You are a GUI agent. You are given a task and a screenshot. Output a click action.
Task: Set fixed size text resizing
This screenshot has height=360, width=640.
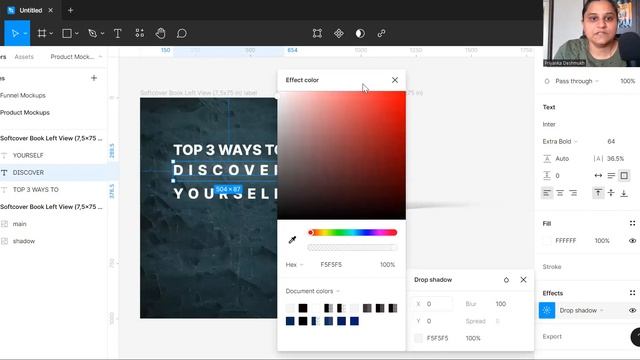tap(624, 176)
